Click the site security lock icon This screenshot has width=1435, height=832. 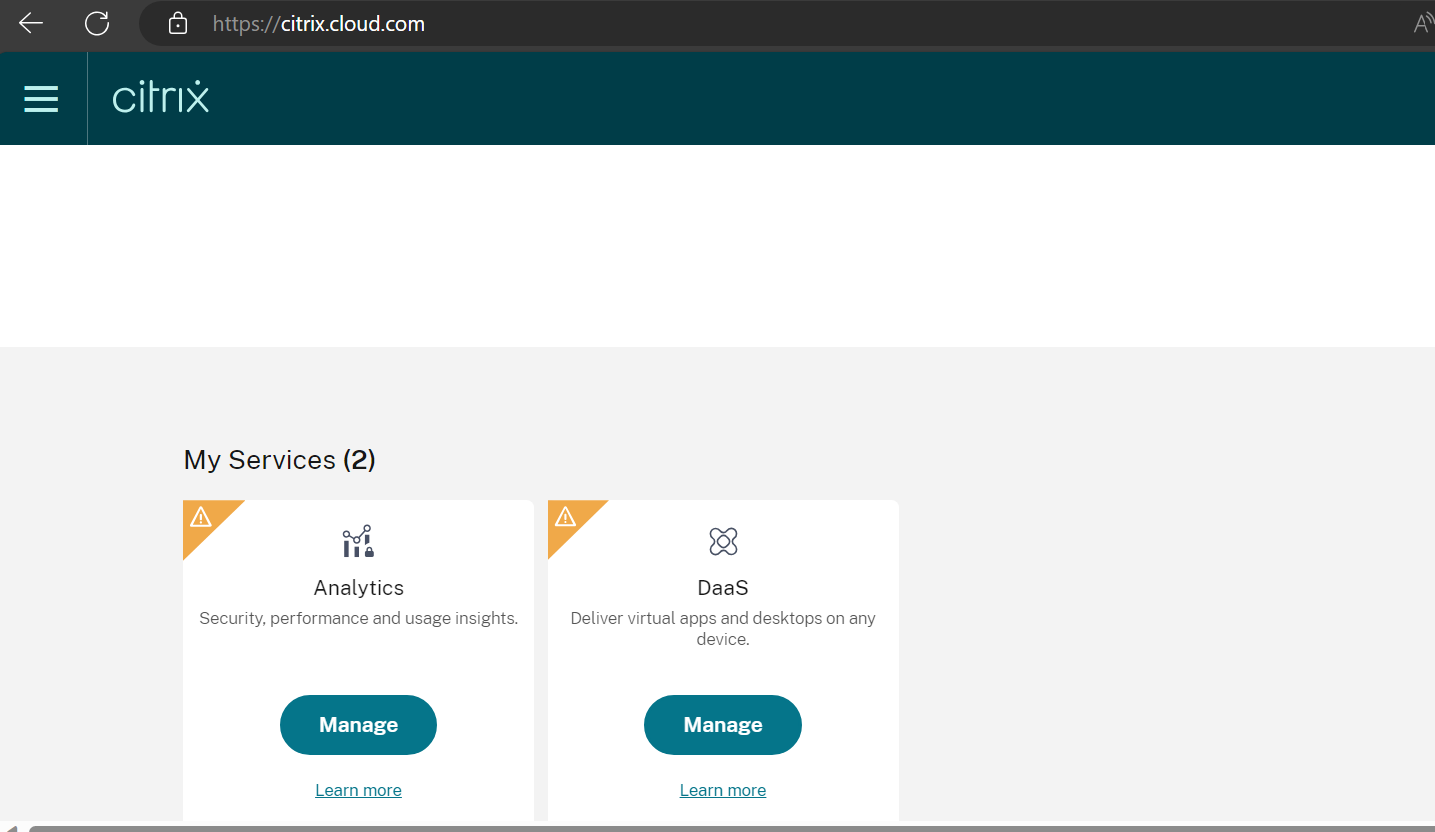[x=176, y=23]
